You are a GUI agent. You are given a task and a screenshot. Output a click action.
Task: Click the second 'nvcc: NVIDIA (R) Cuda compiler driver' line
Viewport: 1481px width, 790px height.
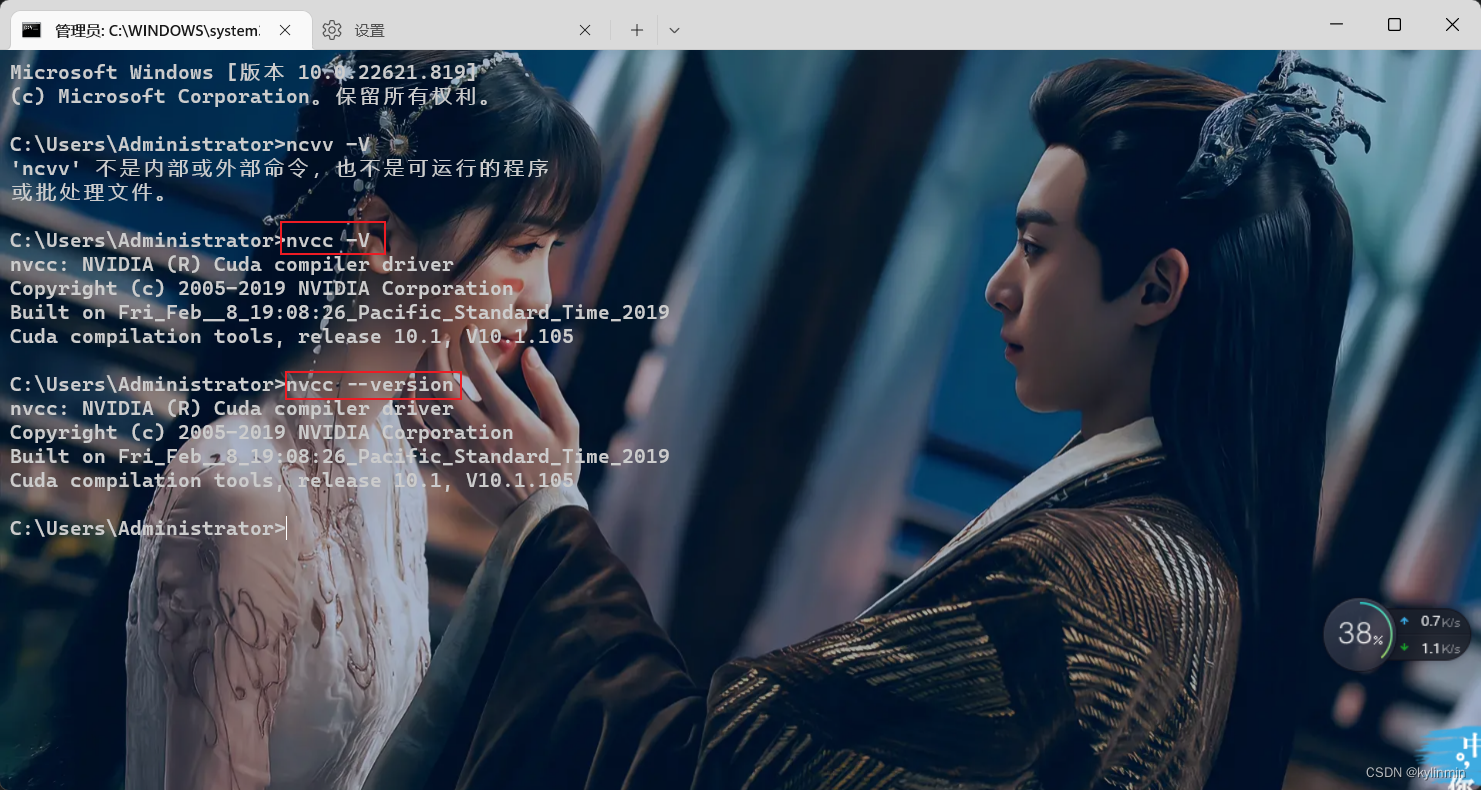click(232, 408)
